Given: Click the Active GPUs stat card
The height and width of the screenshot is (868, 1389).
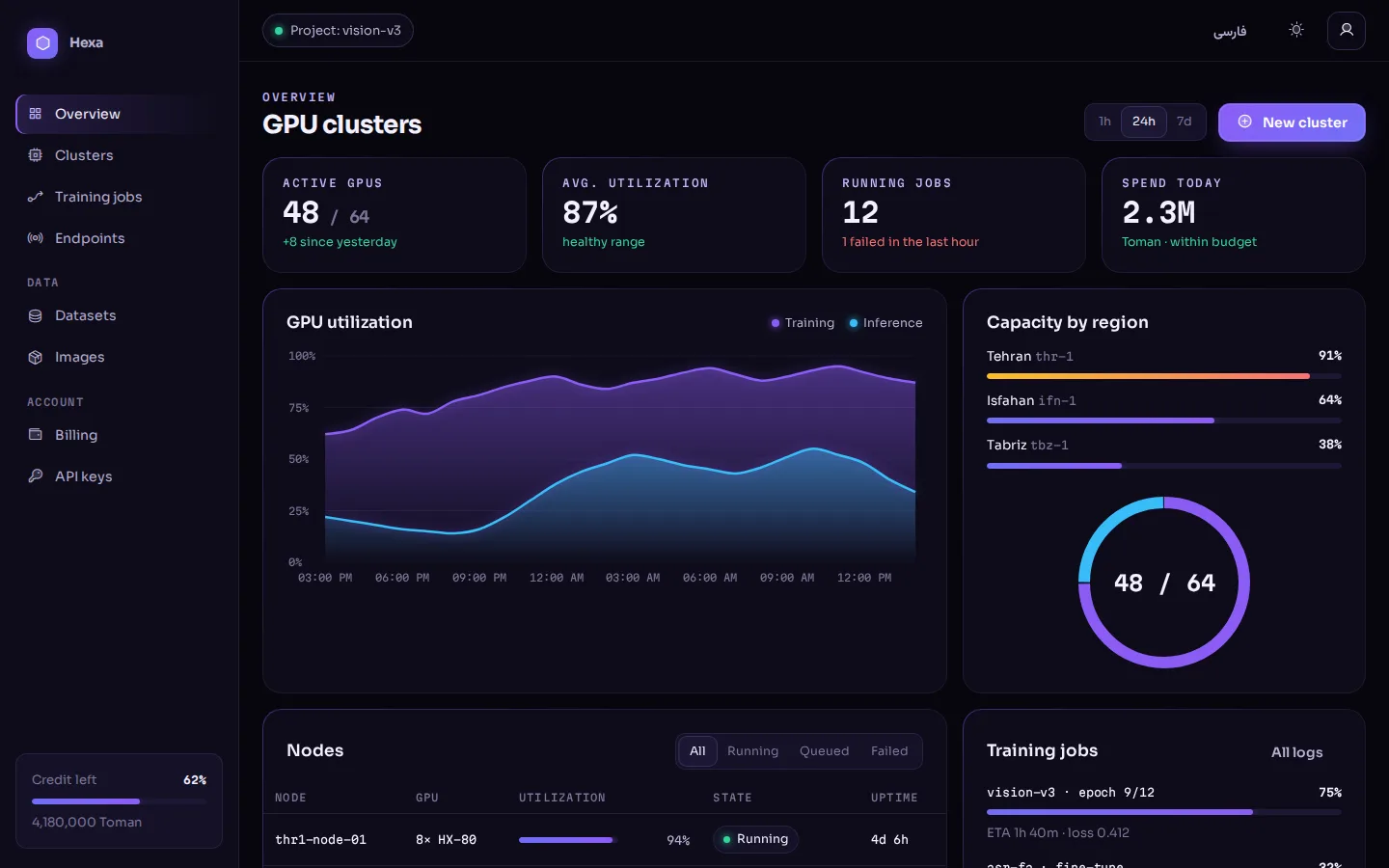Looking at the screenshot, I should point(395,215).
